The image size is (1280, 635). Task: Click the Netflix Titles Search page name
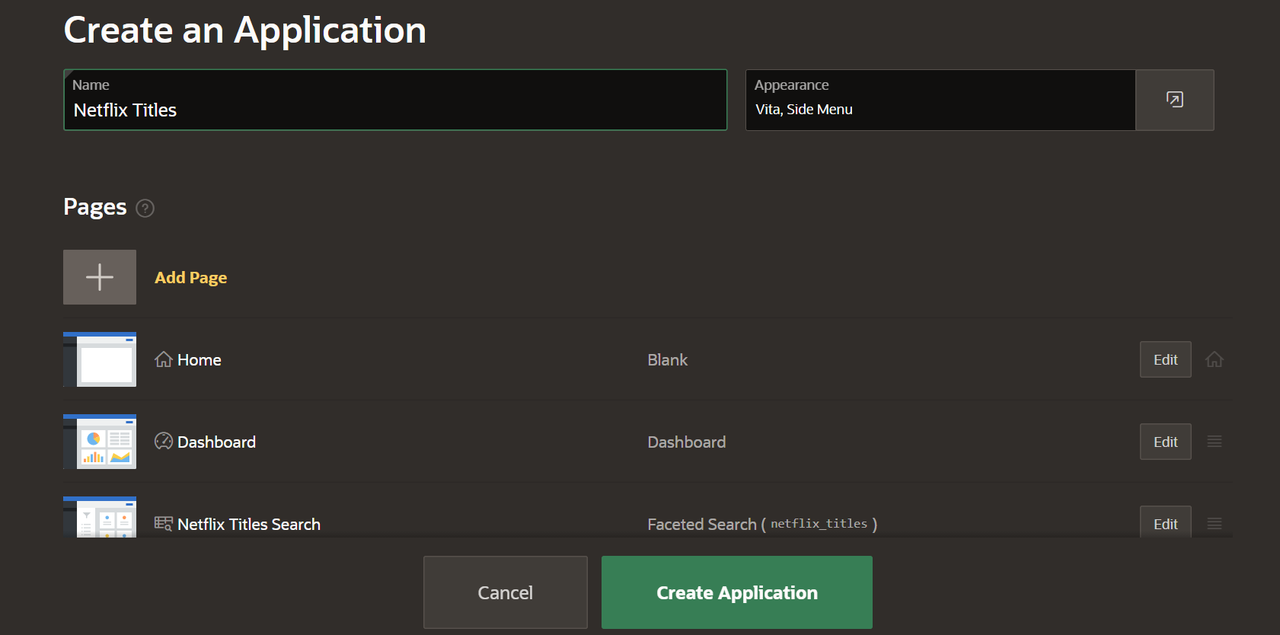249,524
